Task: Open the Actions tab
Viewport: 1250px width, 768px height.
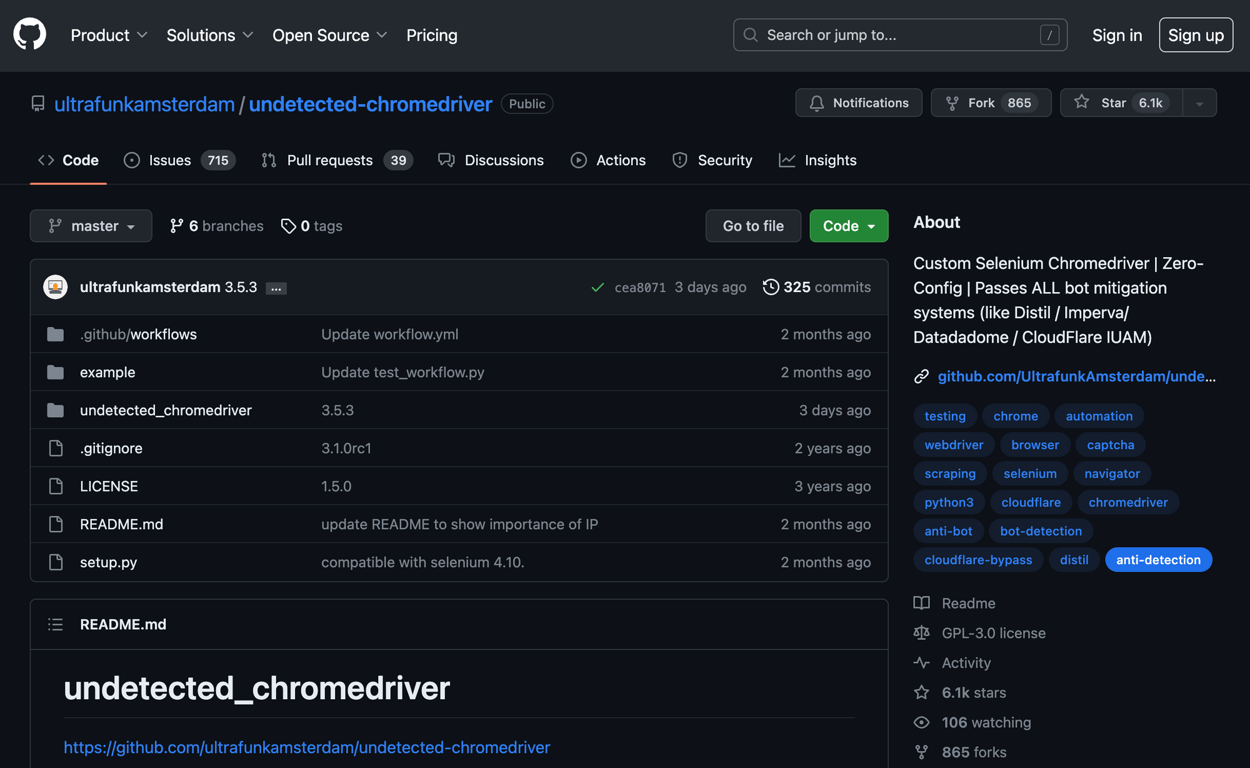Action: [x=608, y=160]
